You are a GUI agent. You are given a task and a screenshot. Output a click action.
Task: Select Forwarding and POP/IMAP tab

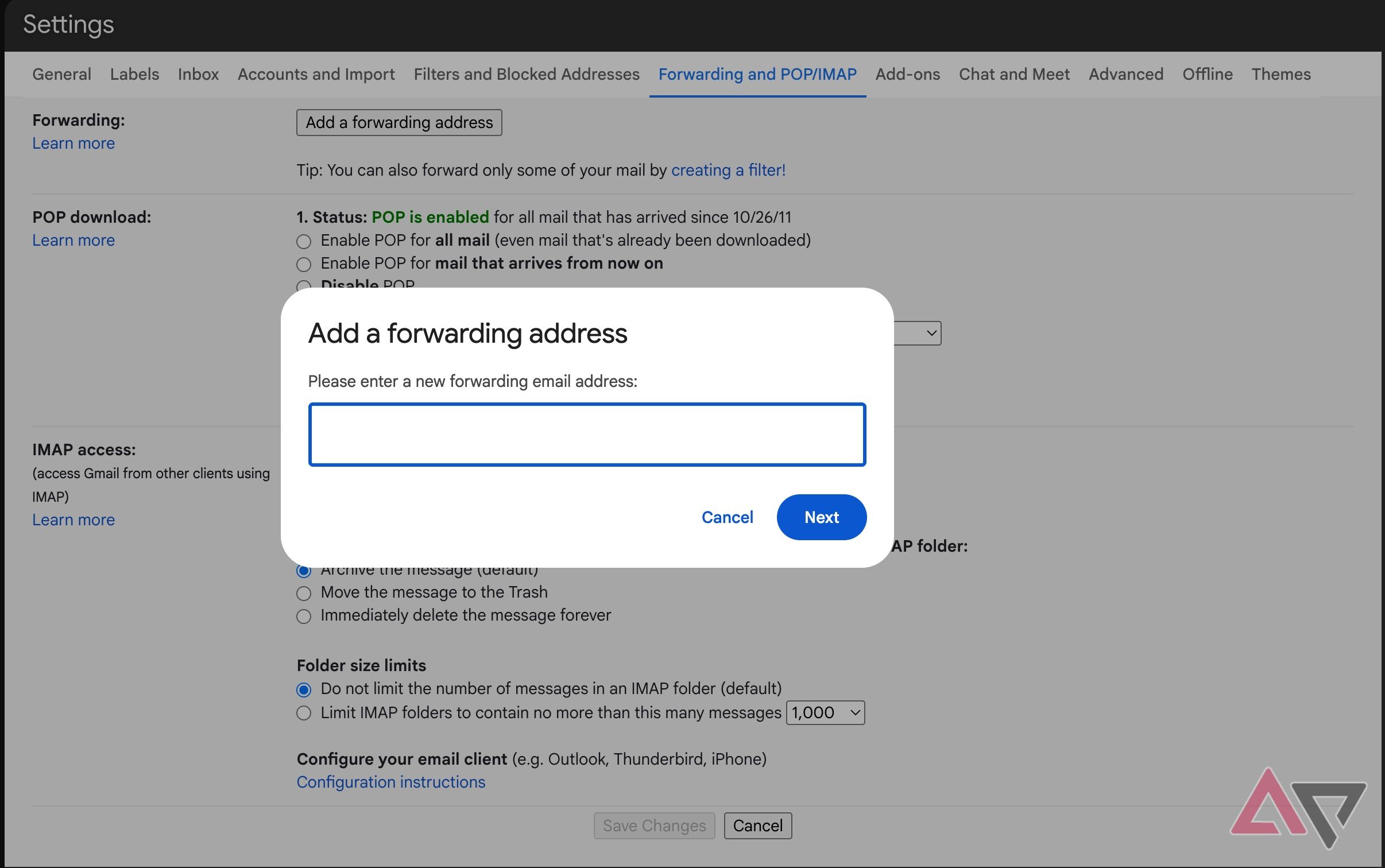click(x=757, y=74)
